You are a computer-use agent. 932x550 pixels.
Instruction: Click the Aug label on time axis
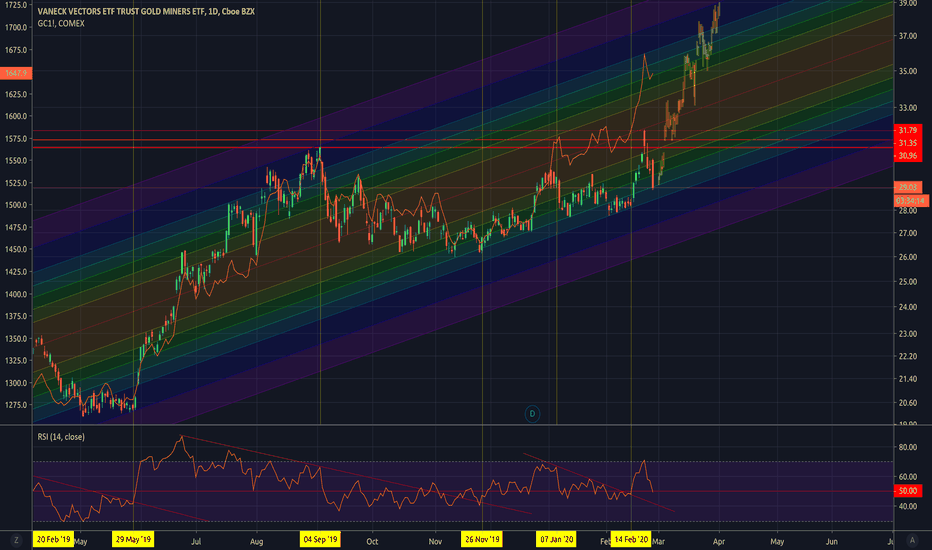click(x=257, y=542)
